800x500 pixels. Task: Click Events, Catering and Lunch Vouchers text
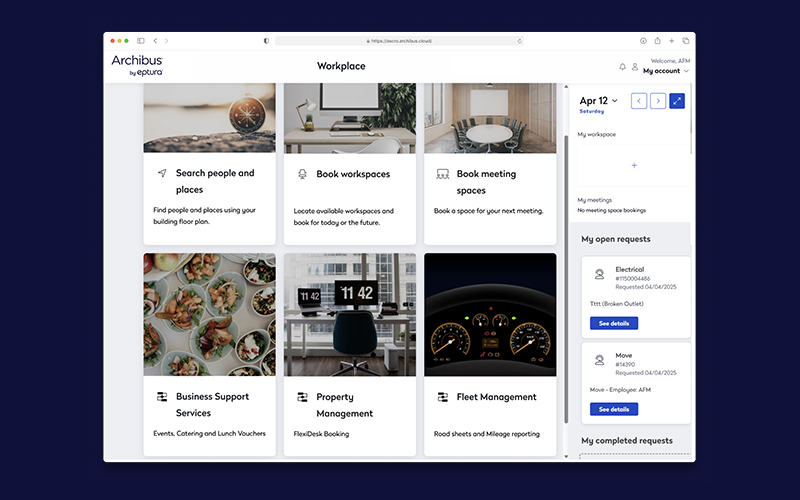[210, 434]
